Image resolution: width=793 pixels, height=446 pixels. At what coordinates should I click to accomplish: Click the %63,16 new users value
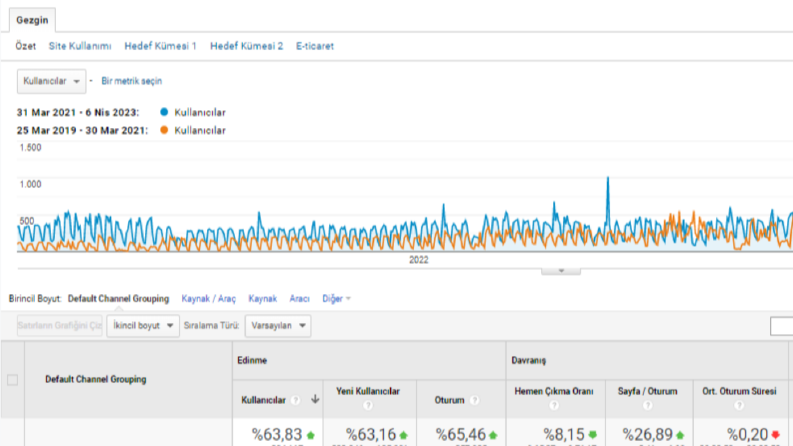371,434
